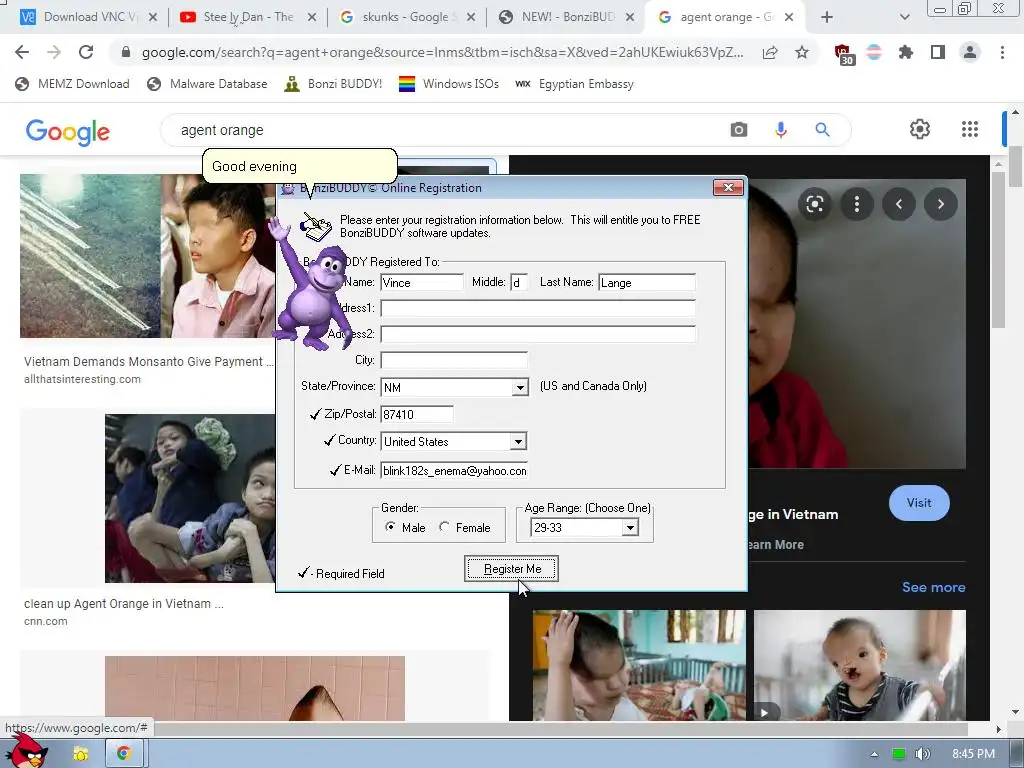Image resolution: width=1024 pixels, height=768 pixels.
Task: Close the BonziBUDDY Online Registration dialog
Action: (x=728, y=188)
